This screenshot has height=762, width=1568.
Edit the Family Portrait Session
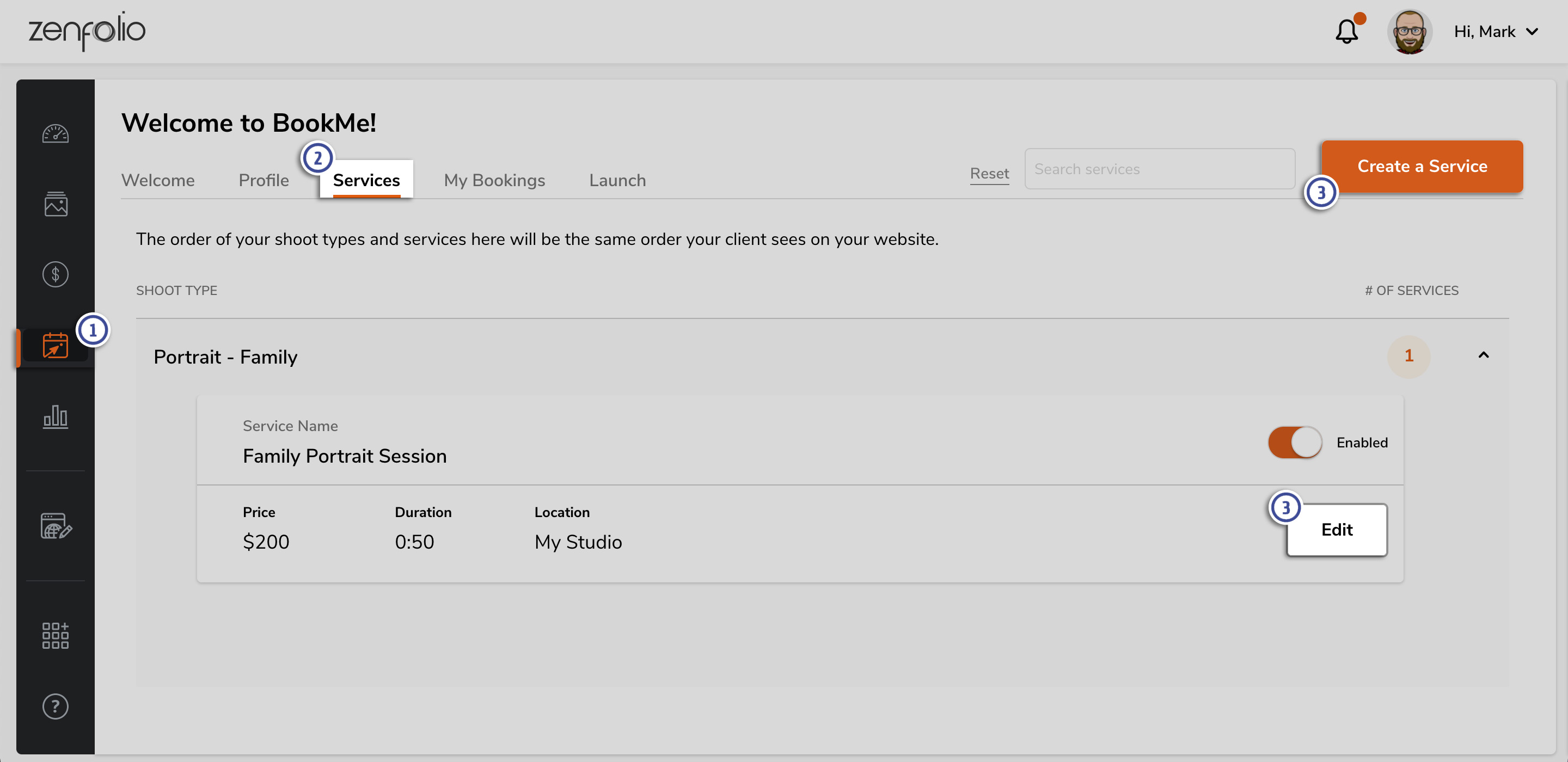(x=1337, y=530)
